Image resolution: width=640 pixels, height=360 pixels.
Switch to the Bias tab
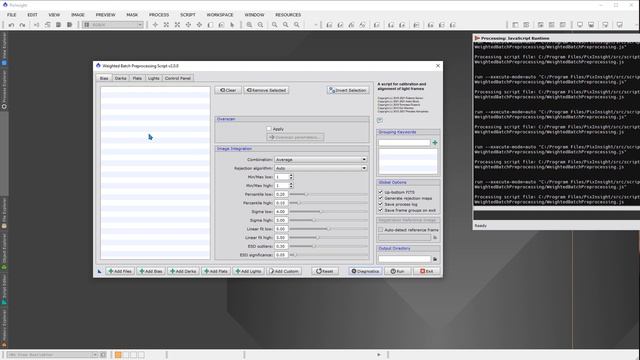pyautogui.click(x=104, y=78)
